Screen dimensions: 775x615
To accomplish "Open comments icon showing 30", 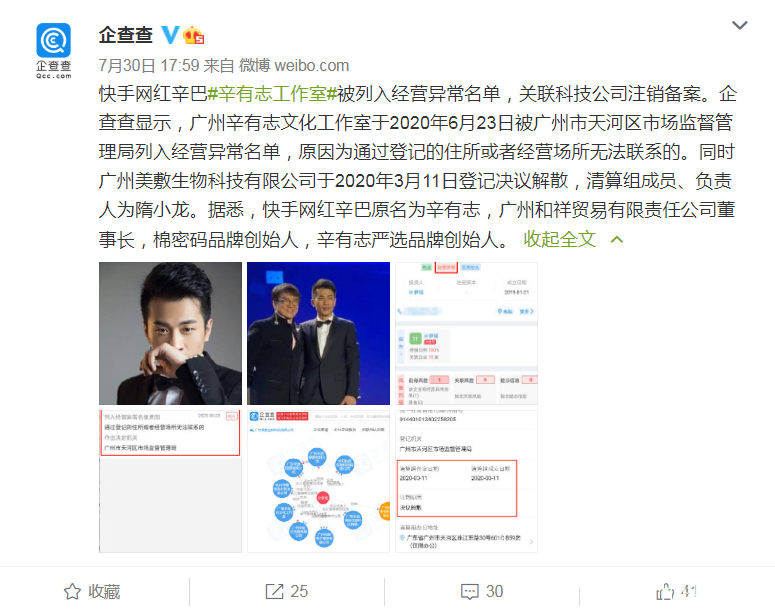I will point(470,591).
